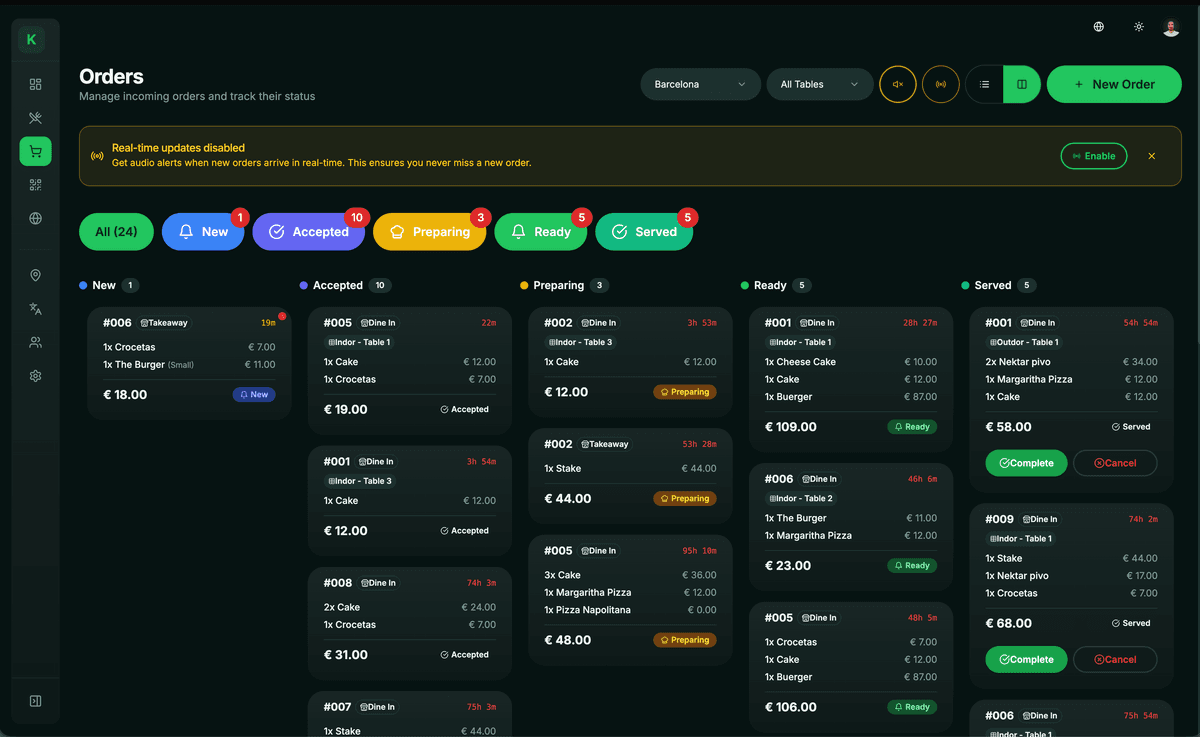Screen dimensions: 1200x737
Task: Click the New Order button
Action: point(1114,84)
